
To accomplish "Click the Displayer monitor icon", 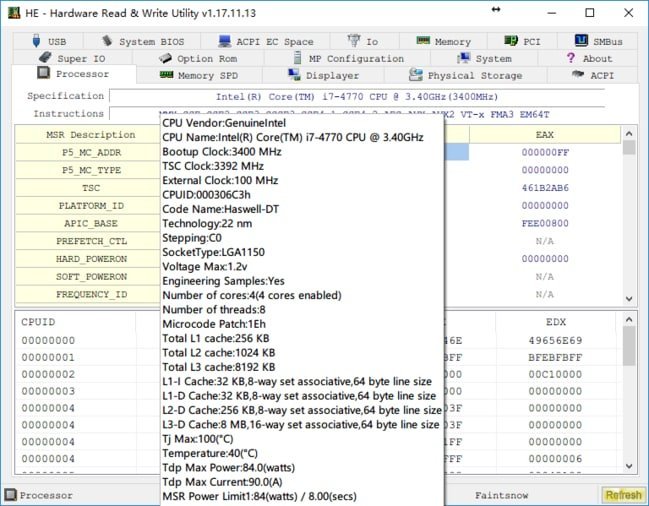I will (x=296, y=75).
